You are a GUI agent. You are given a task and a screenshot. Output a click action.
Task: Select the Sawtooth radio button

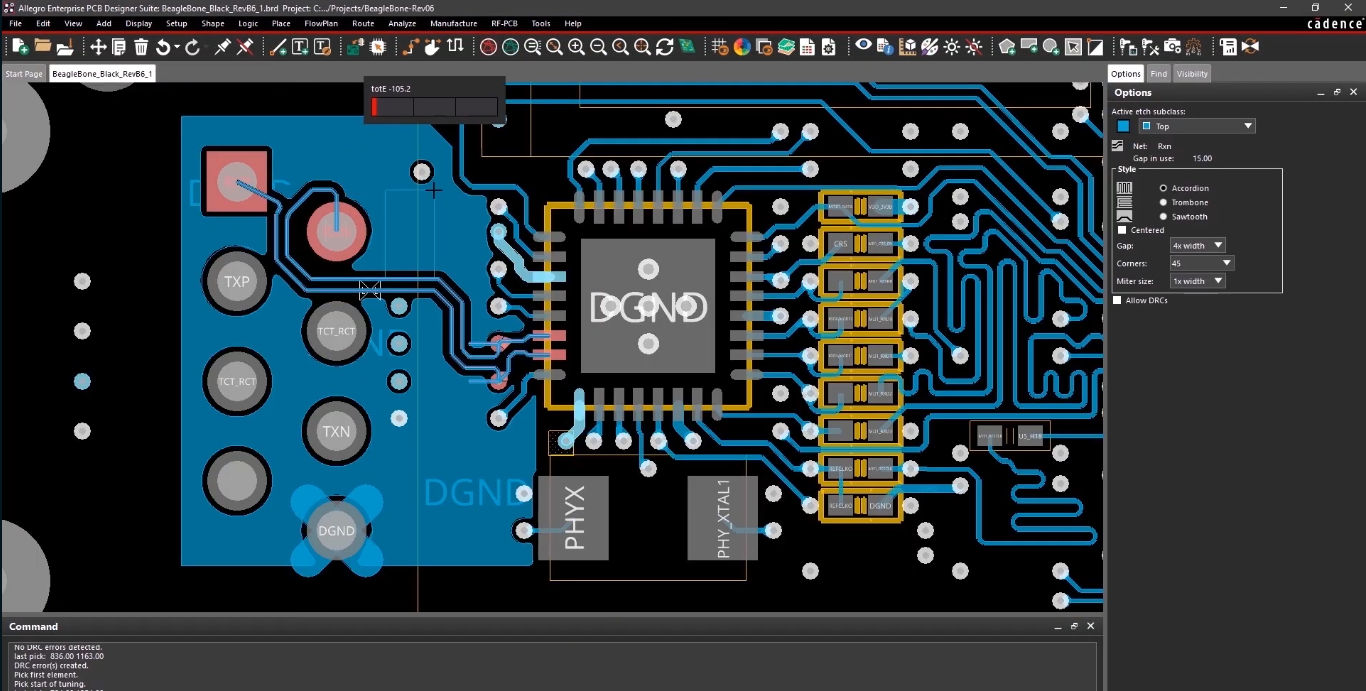(x=1162, y=216)
